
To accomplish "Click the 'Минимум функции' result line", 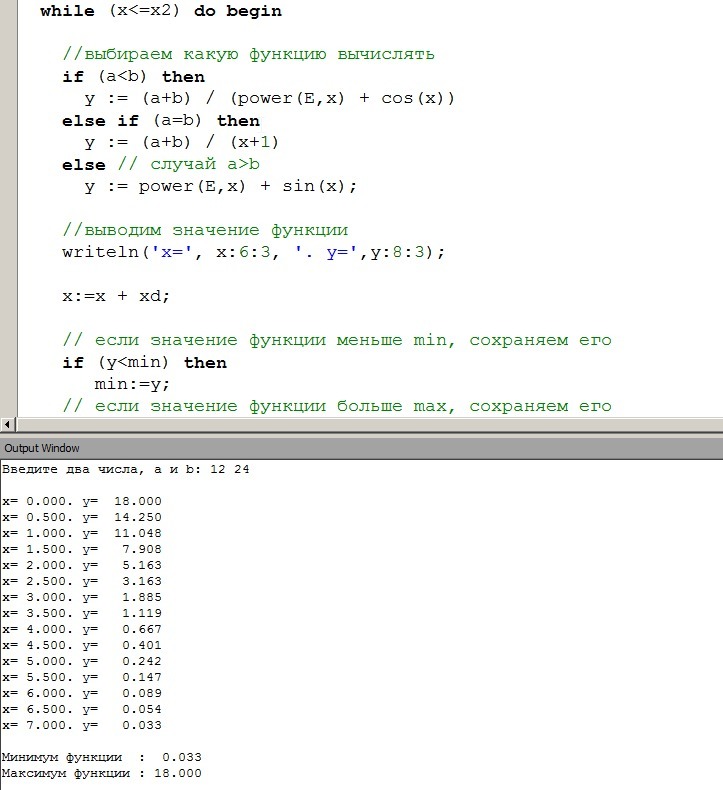I will 101,757.
